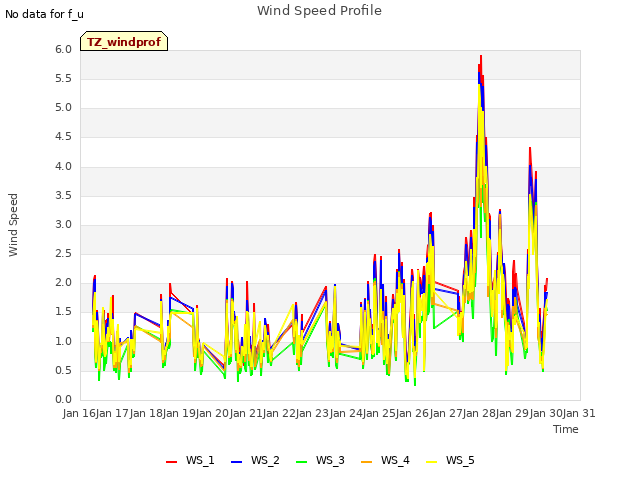640x480 pixels.
Task: Click the Time x-axis title
Action: click(566, 429)
